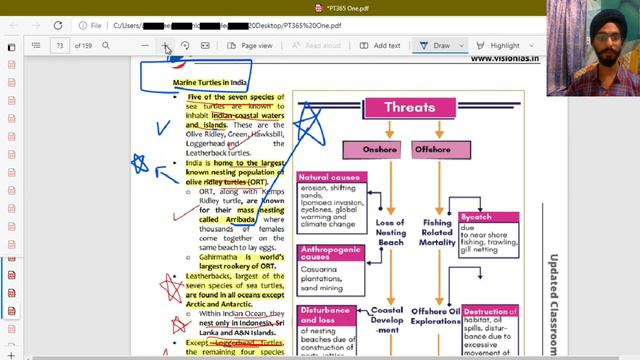Click the Offshore box in diagram
Screen dimensions: 640x360
[x=441, y=150]
